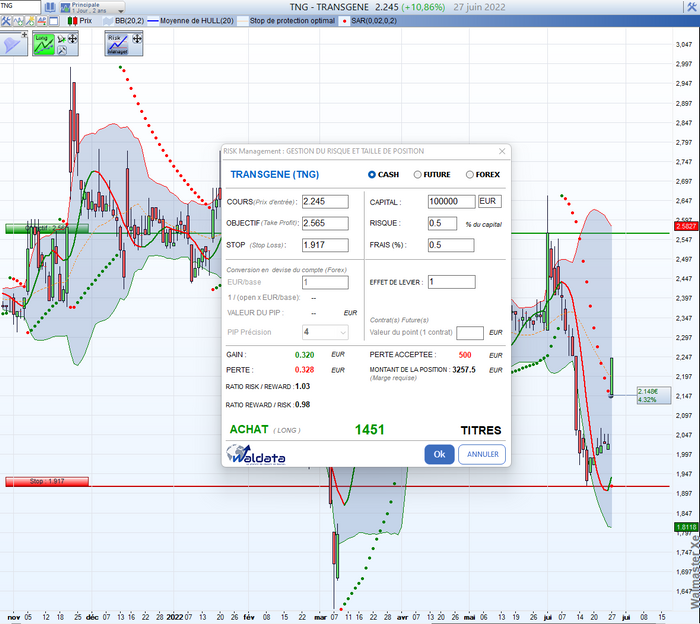Click the CAPITAL amount field
Screen dimensions: 700x624
pos(451,202)
